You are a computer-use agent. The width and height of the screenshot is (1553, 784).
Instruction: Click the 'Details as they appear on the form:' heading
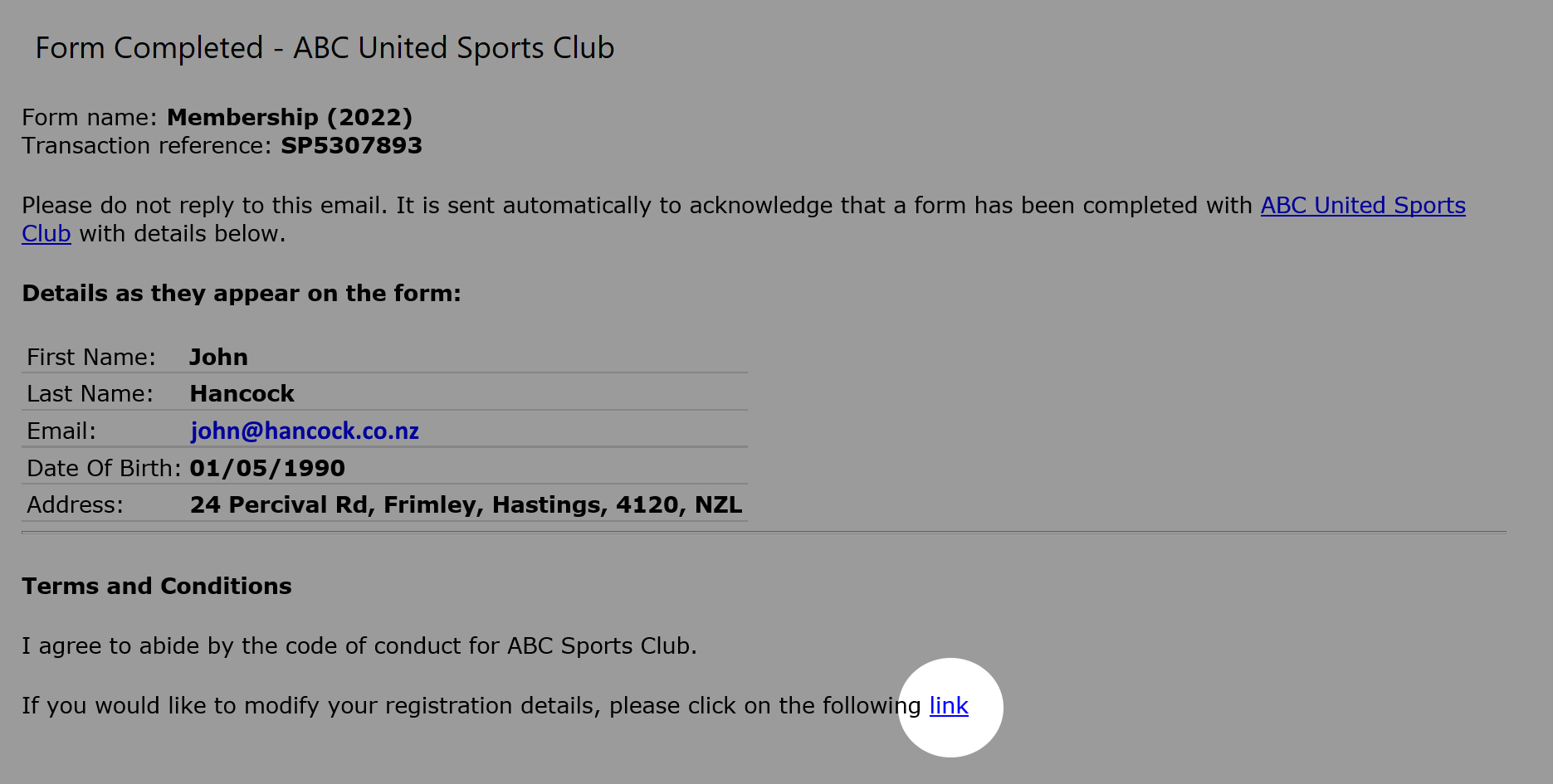(x=242, y=294)
